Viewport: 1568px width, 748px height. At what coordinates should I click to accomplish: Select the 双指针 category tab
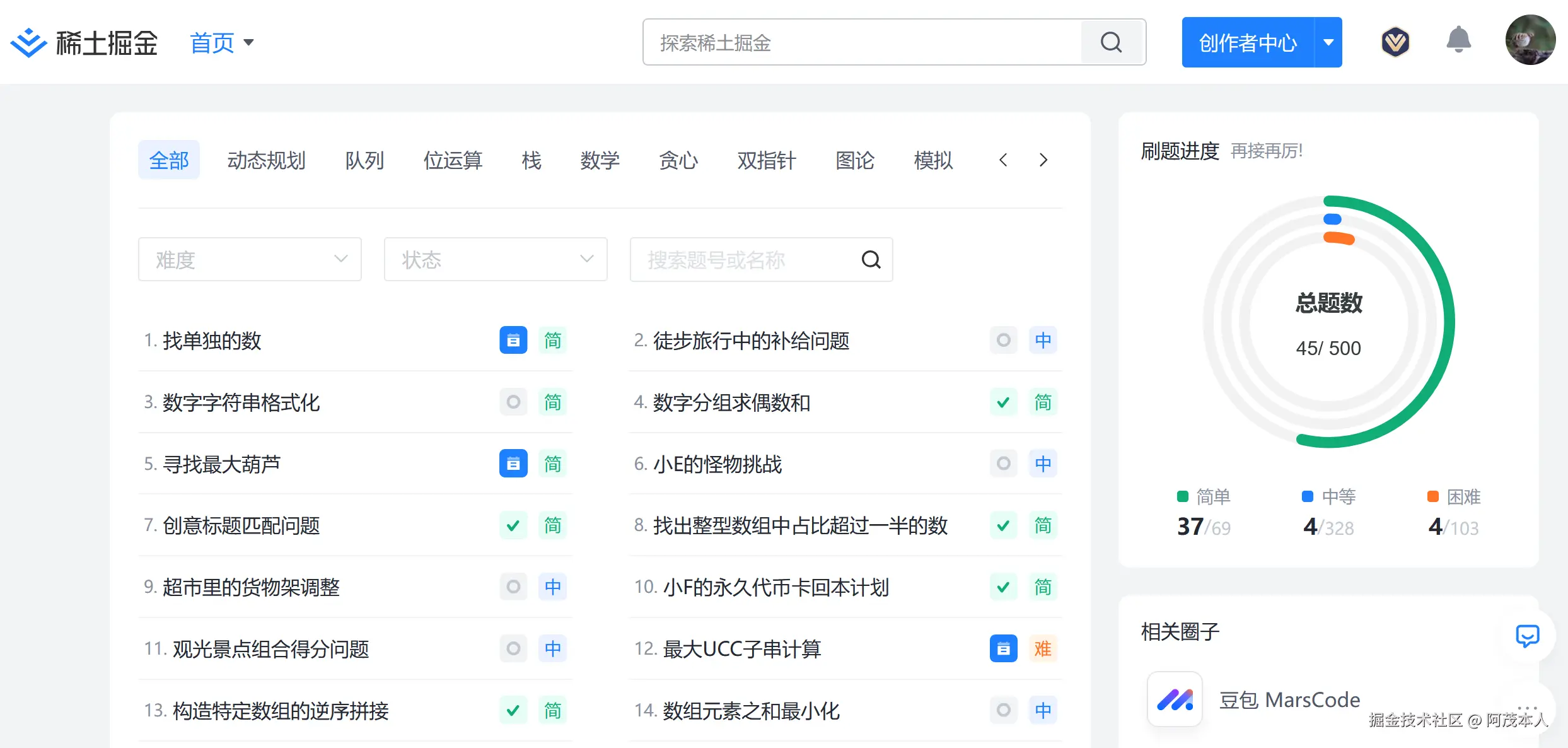[x=767, y=160]
